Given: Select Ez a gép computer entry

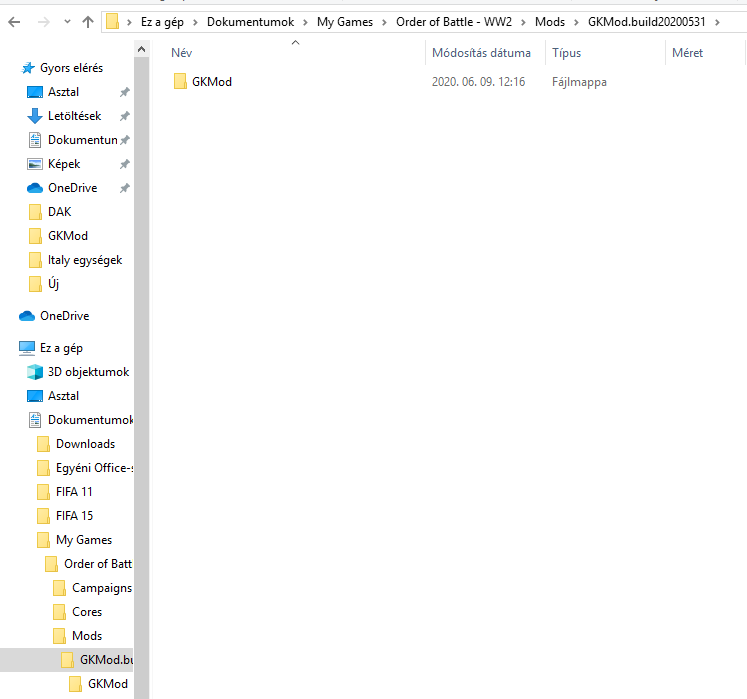Looking at the screenshot, I should coord(60,348).
